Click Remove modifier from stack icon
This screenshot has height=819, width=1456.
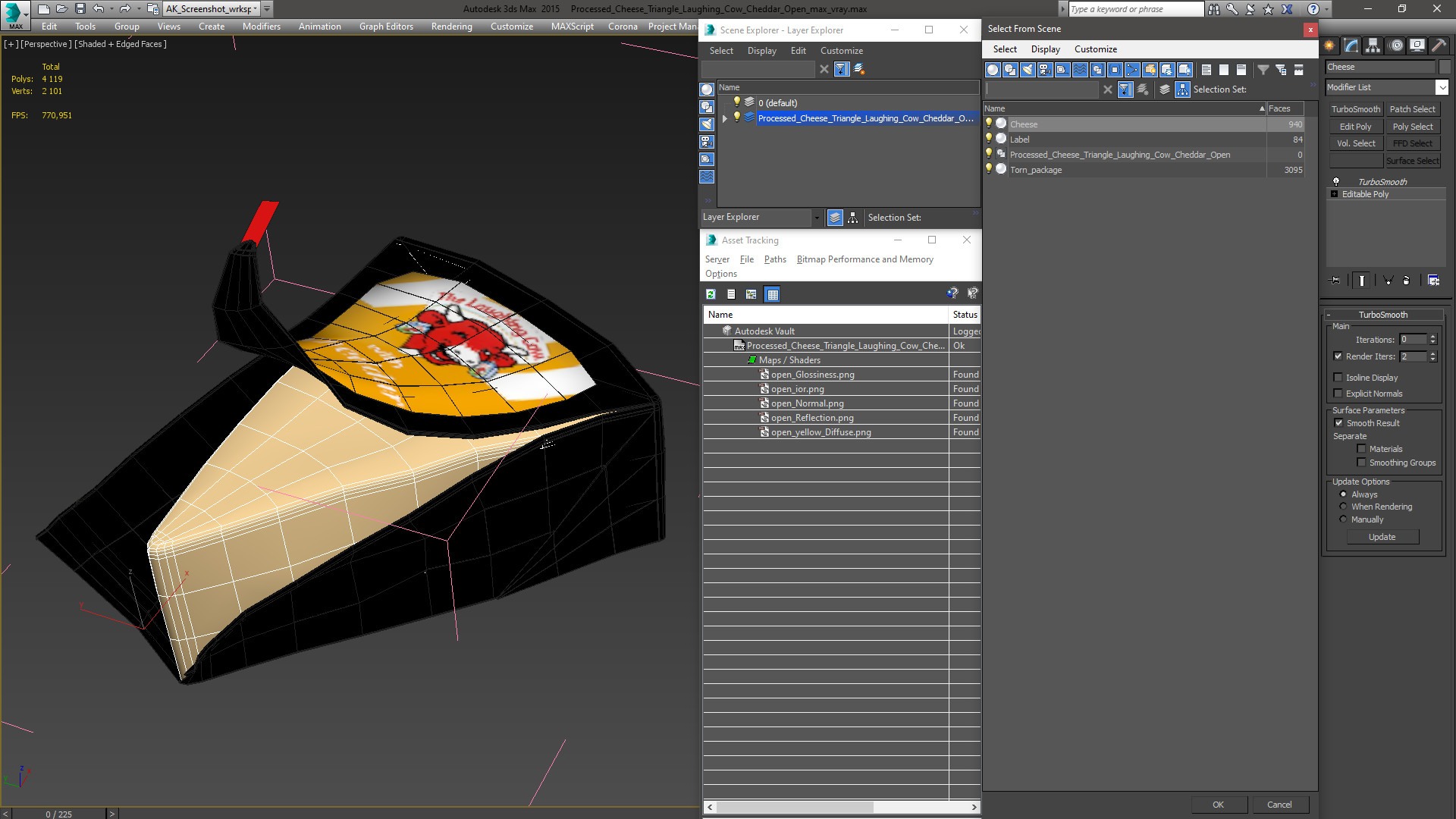pos(1407,281)
